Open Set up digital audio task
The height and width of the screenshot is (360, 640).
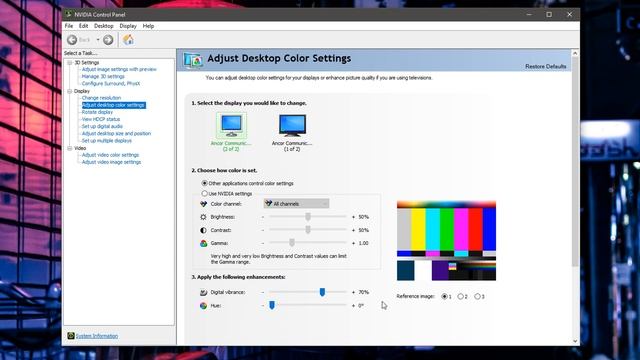102,126
